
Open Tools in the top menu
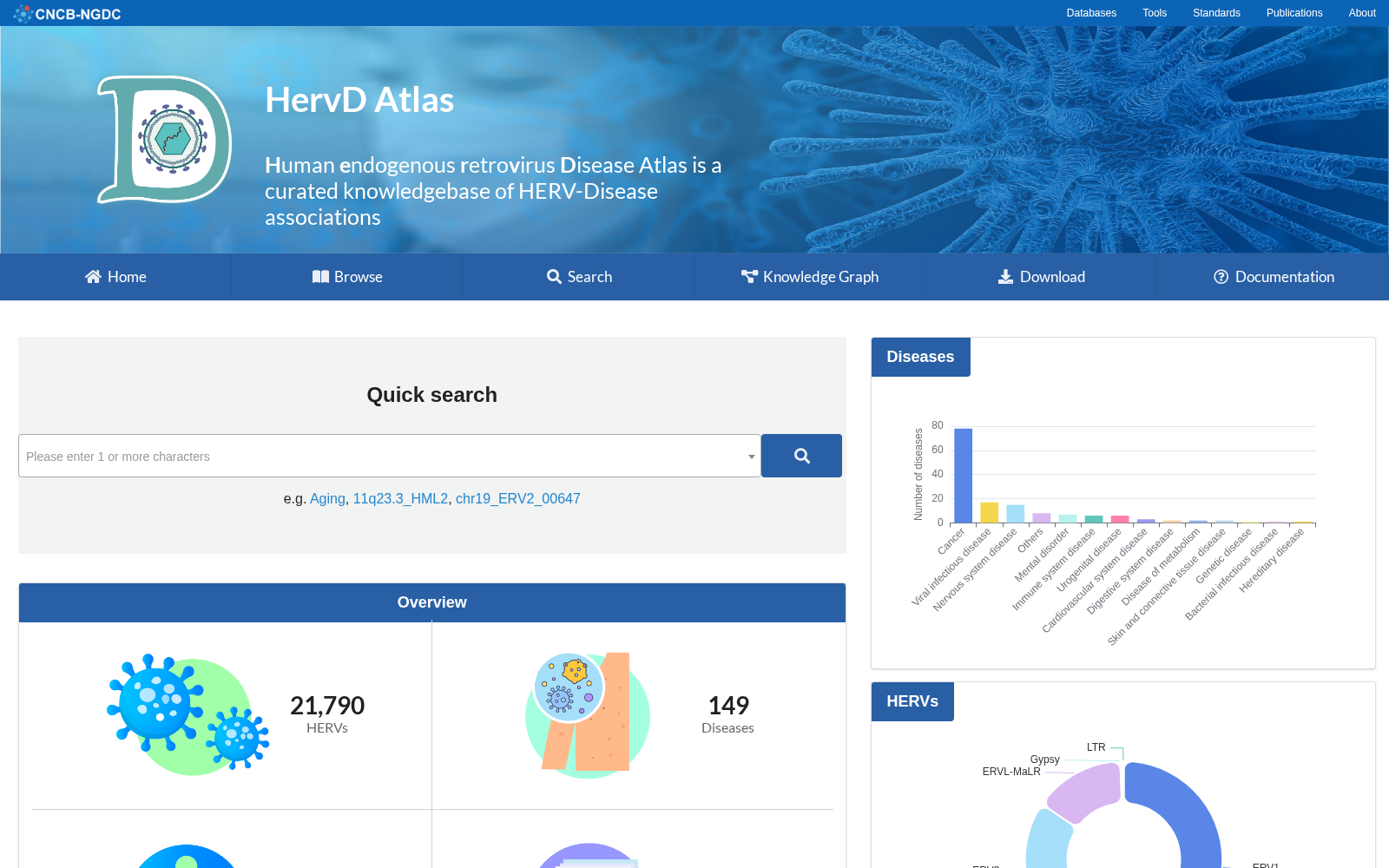click(1155, 13)
